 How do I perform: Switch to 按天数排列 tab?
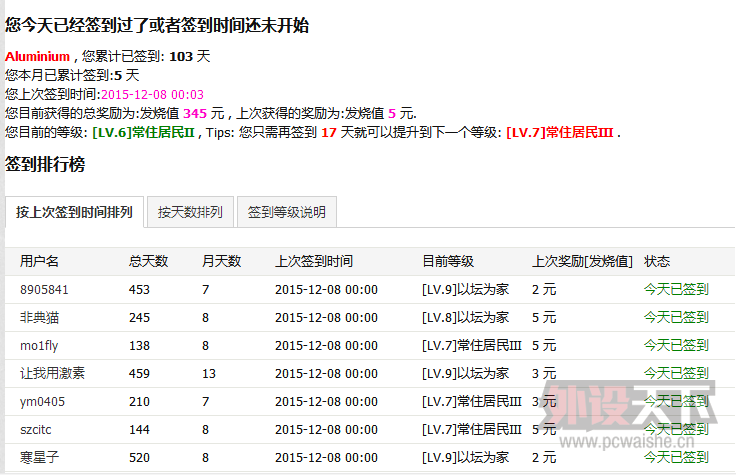pyautogui.click(x=190, y=212)
